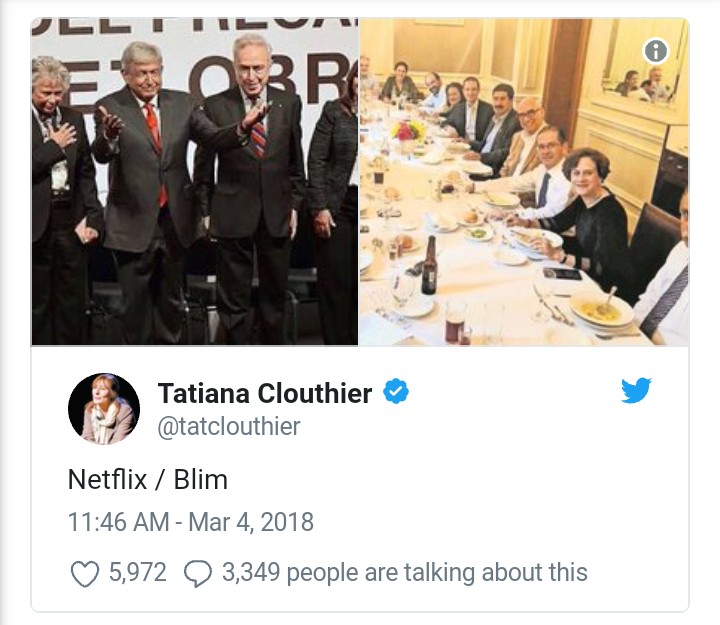Click the heart like icon

tap(85, 574)
